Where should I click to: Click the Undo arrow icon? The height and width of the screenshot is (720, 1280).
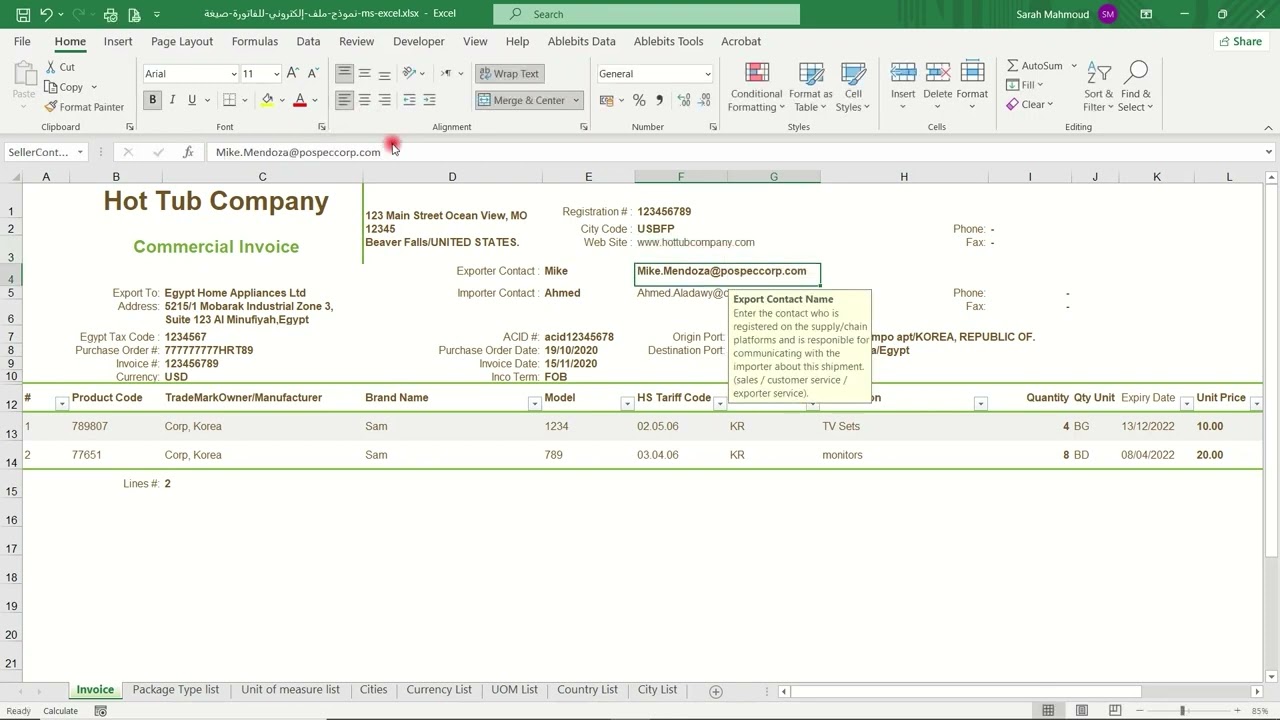coord(46,14)
